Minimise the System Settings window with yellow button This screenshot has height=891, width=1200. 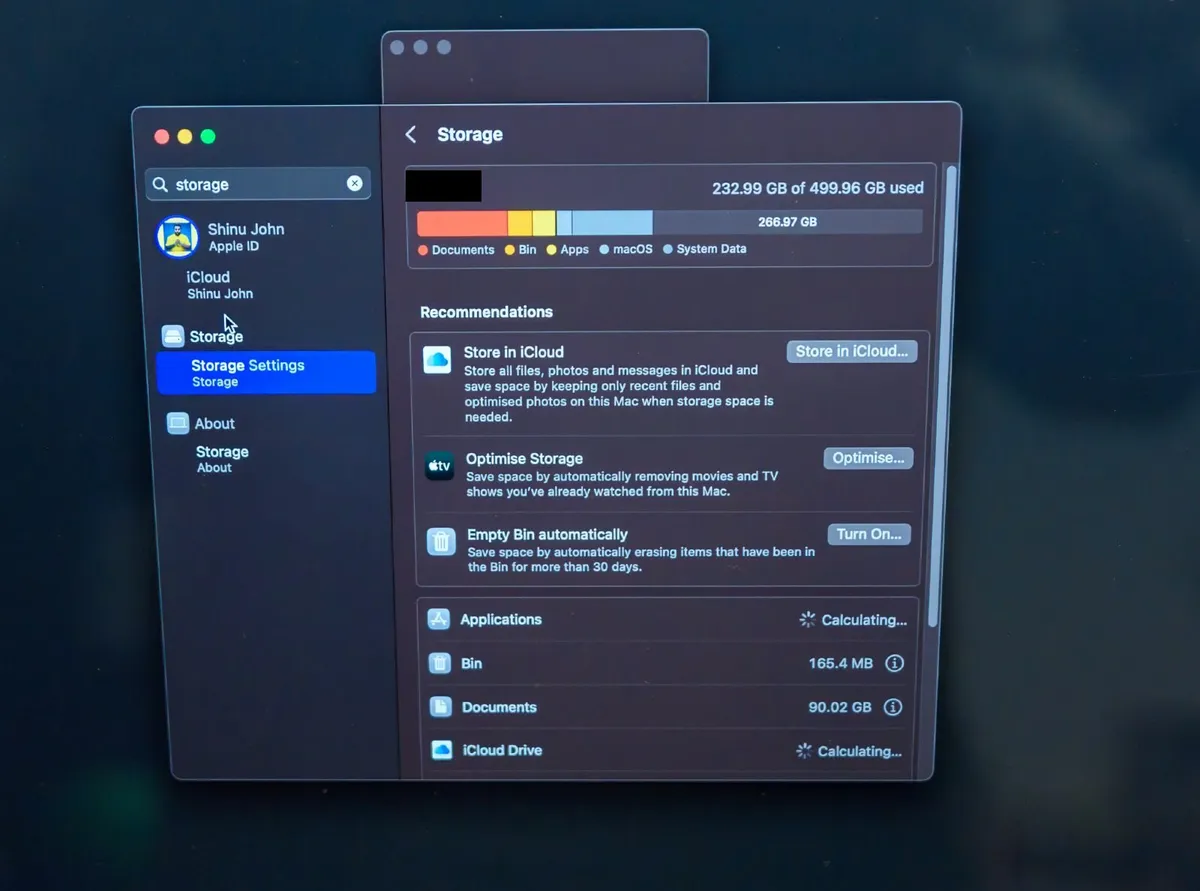pyautogui.click(x=185, y=137)
